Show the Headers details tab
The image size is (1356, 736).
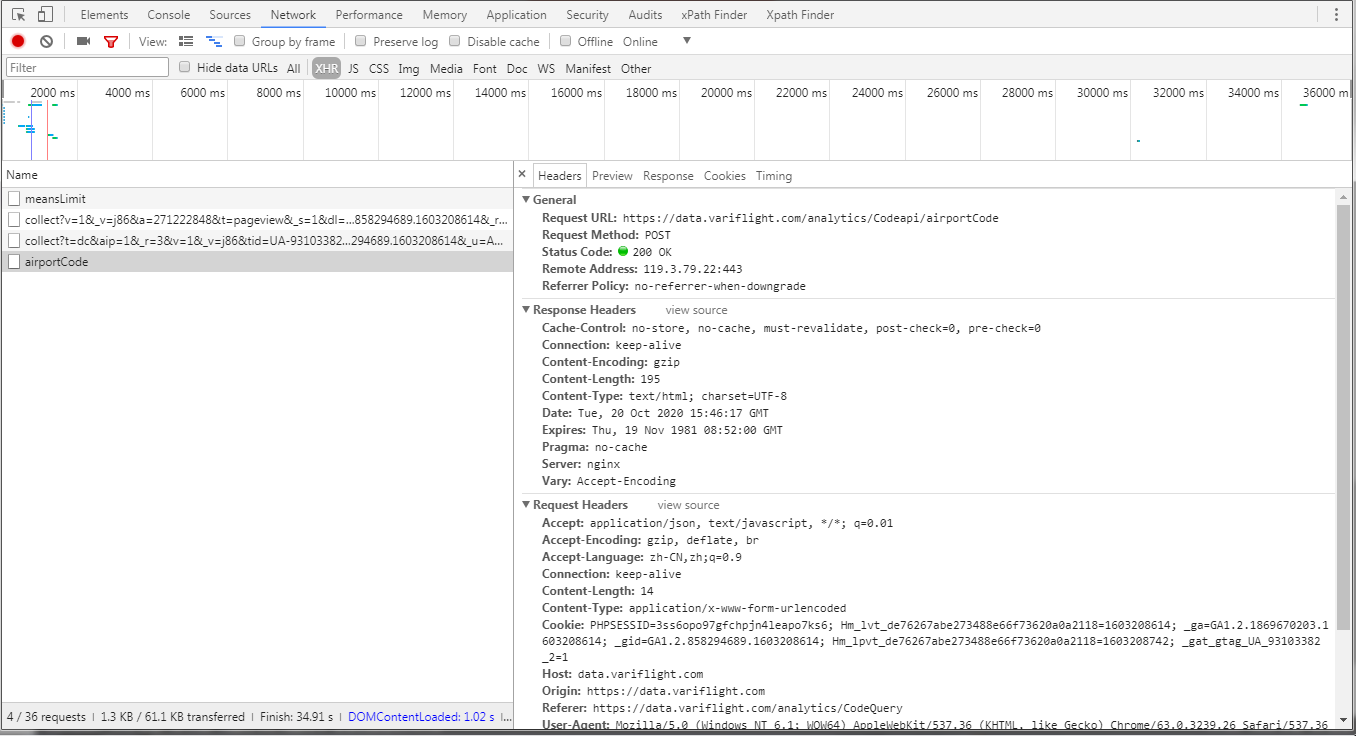click(x=559, y=176)
